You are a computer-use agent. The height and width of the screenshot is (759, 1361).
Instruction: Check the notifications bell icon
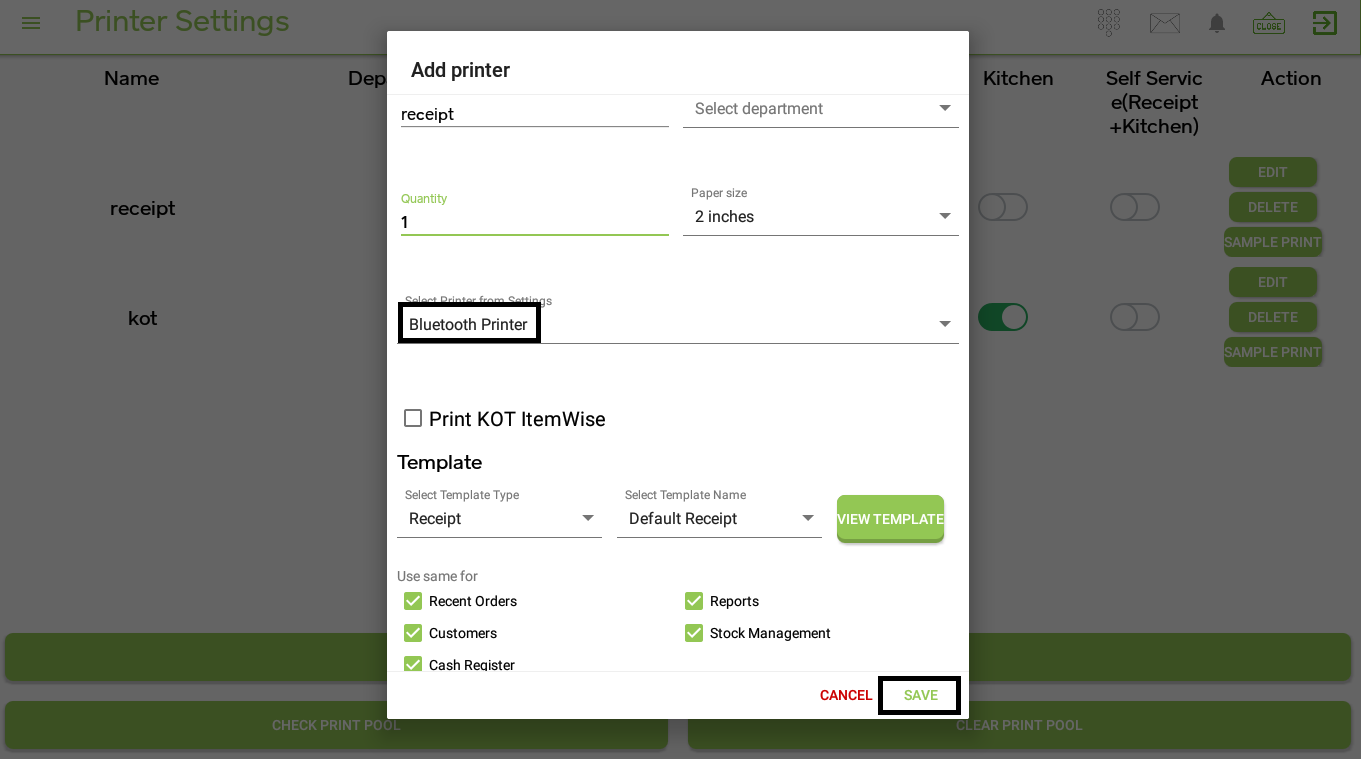(1217, 23)
